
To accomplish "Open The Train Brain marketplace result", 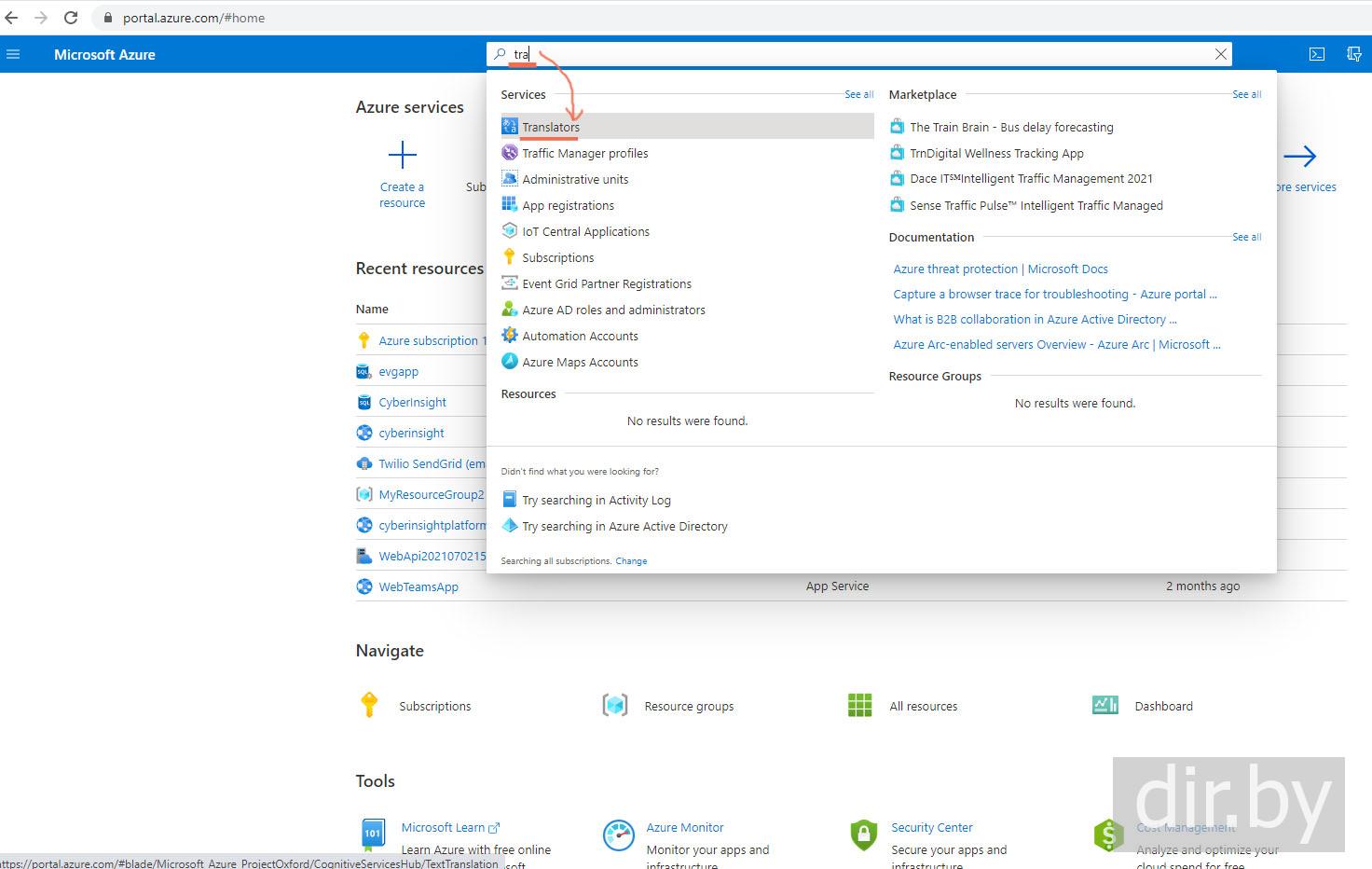I will pyautogui.click(x=1011, y=127).
